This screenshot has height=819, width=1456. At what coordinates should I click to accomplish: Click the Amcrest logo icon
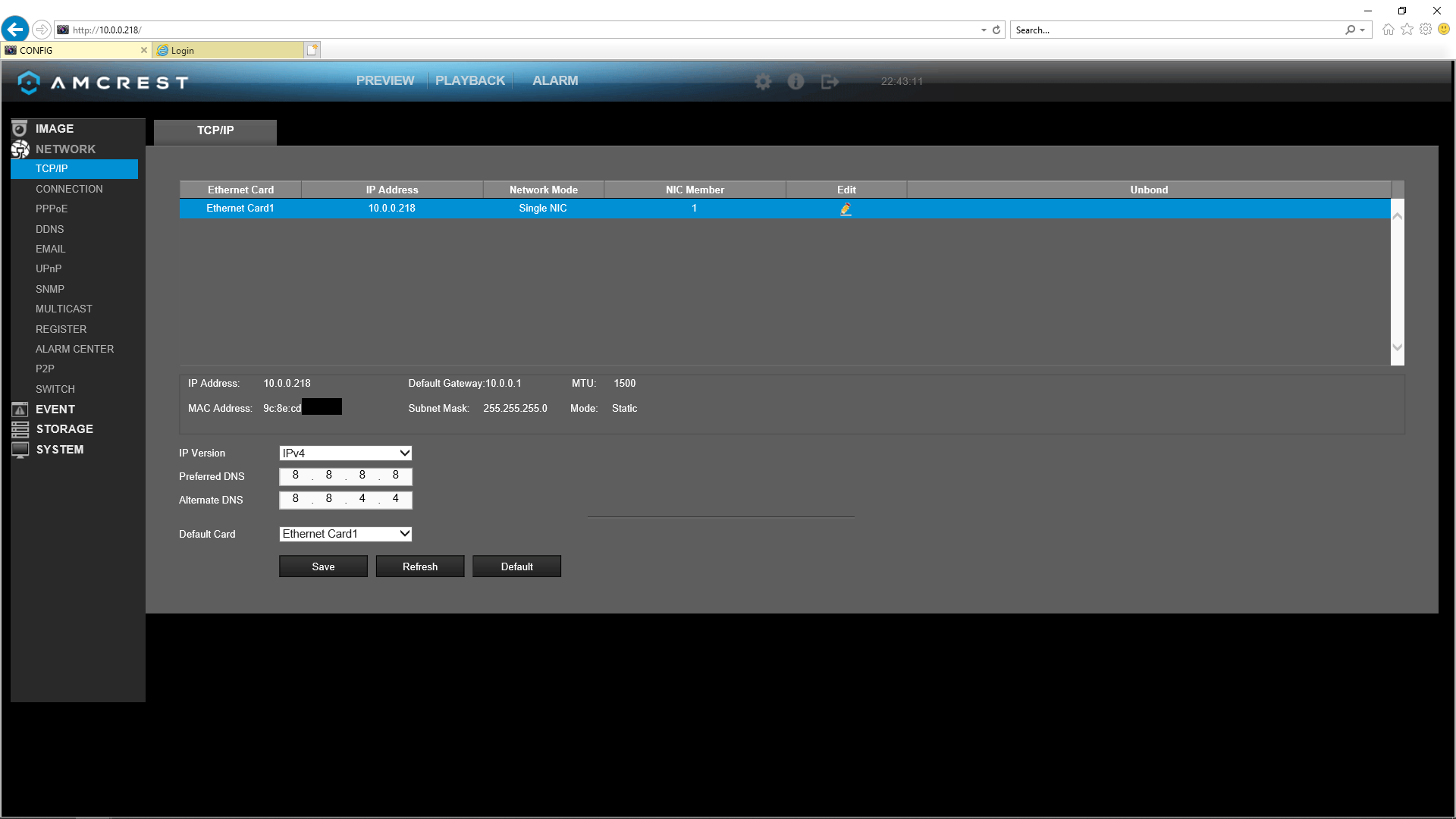[x=28, y=82]
